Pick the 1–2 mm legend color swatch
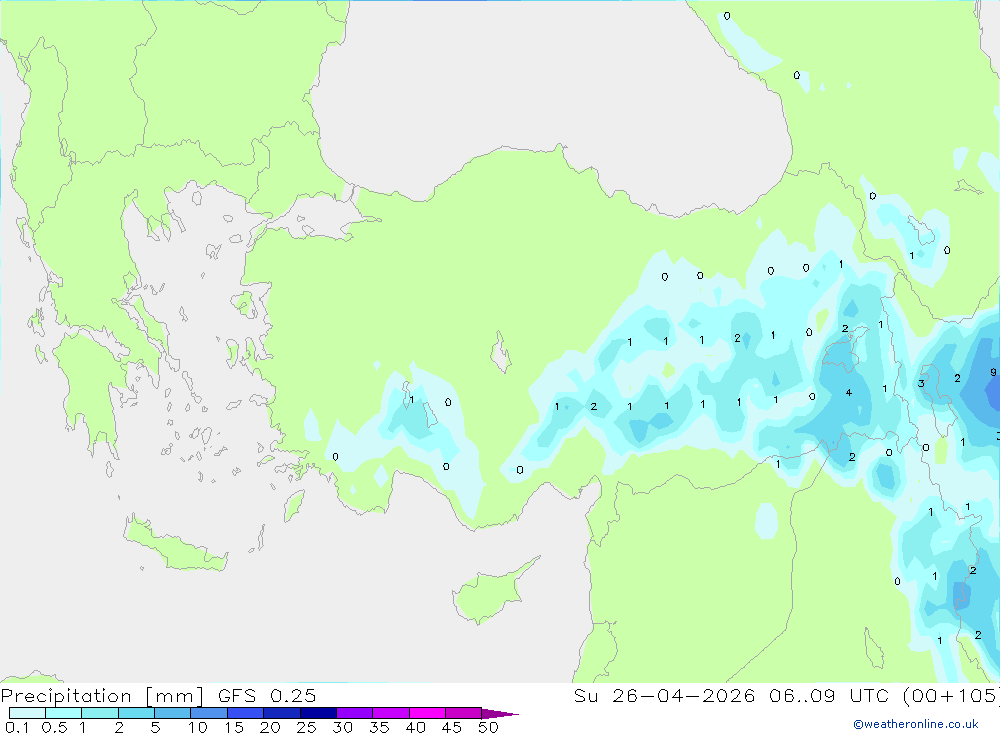This screenshot has width=1000, height=733. [x=100, y=713]
